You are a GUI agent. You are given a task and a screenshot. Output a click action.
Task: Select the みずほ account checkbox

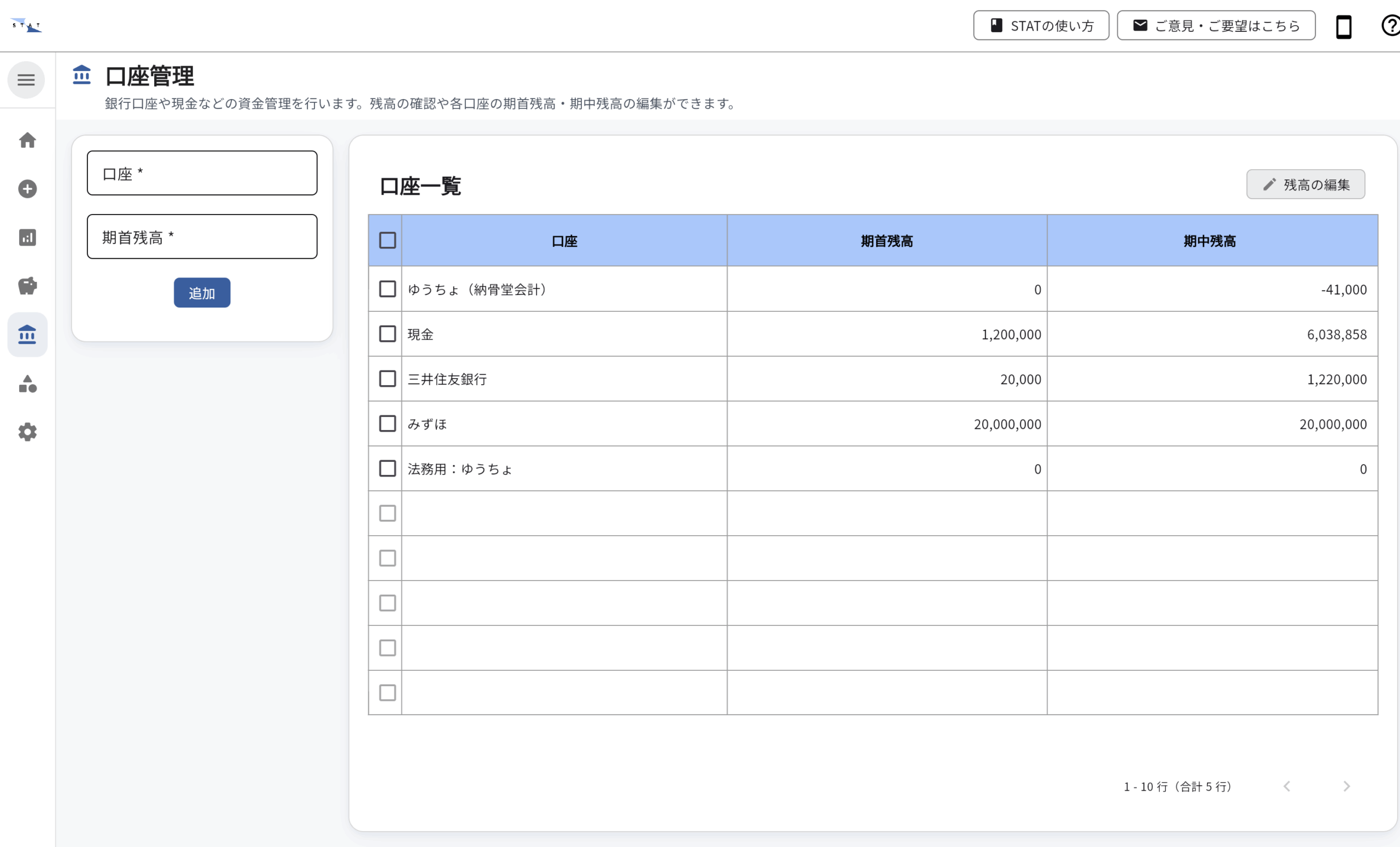pyautogui.click(x=388, y=424)
